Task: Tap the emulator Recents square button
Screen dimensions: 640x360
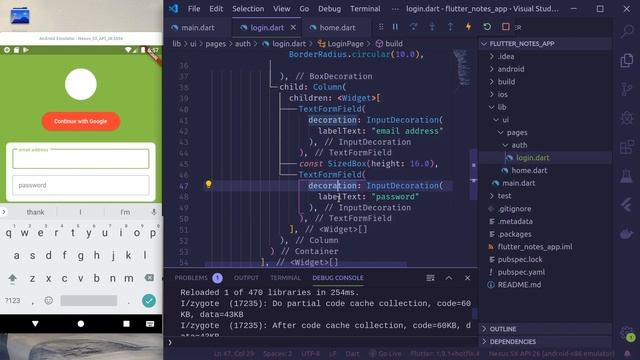Action: pyautogui.click(x=127, y=324)
